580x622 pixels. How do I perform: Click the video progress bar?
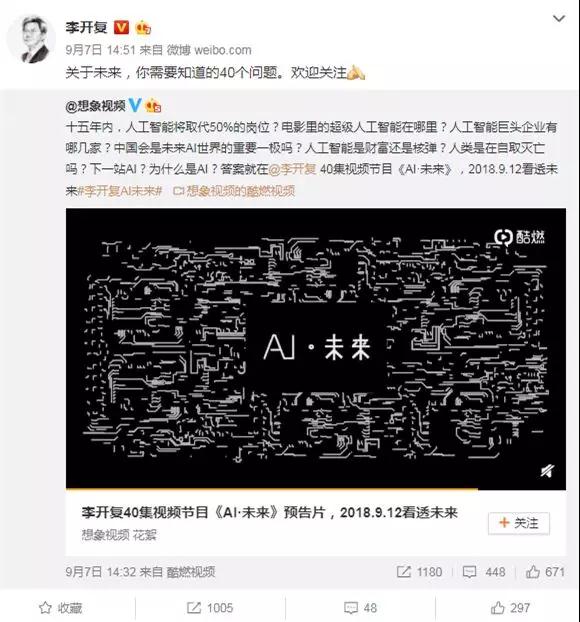coord(316,489)
